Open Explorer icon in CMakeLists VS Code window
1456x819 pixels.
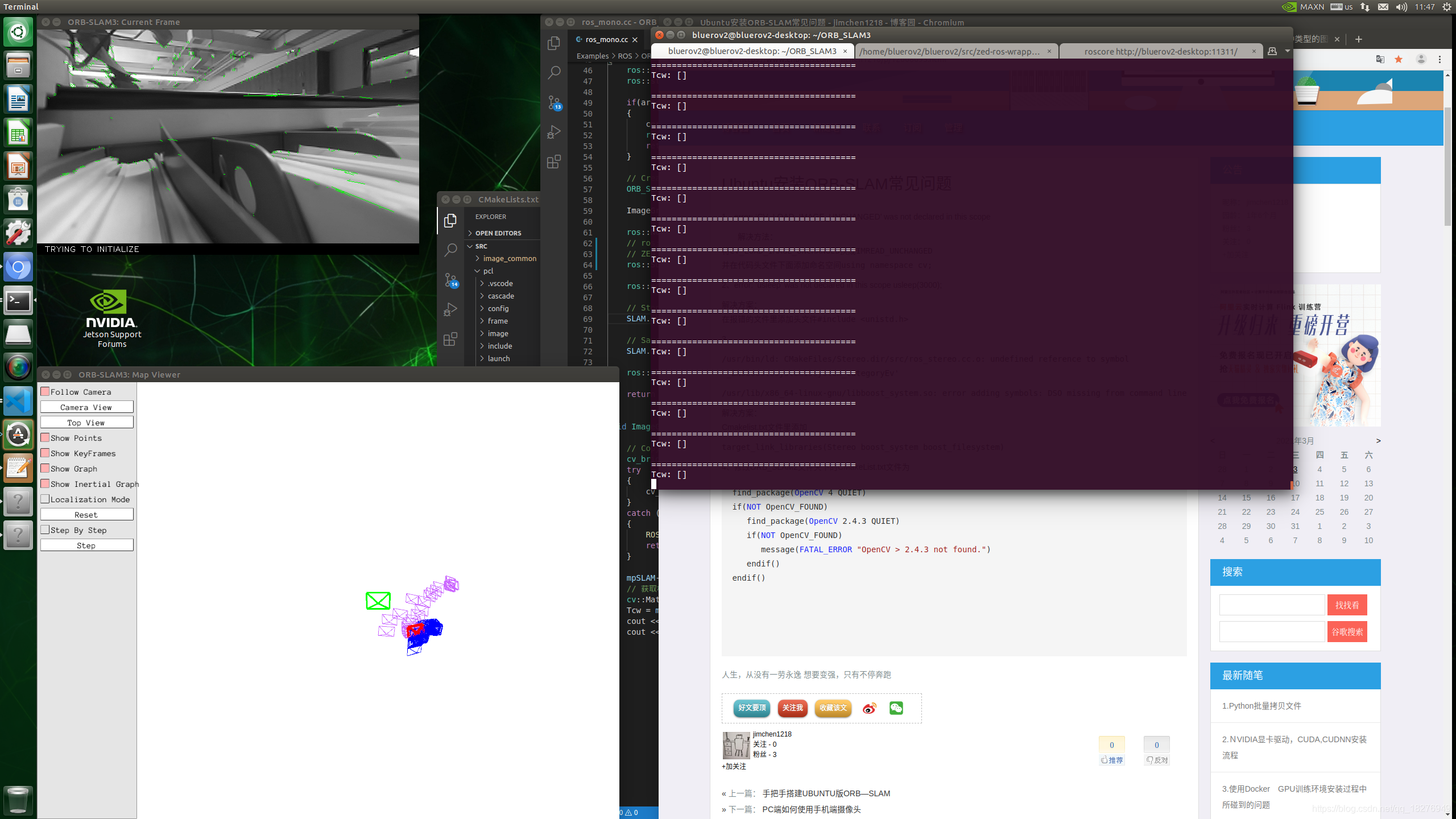450,220
